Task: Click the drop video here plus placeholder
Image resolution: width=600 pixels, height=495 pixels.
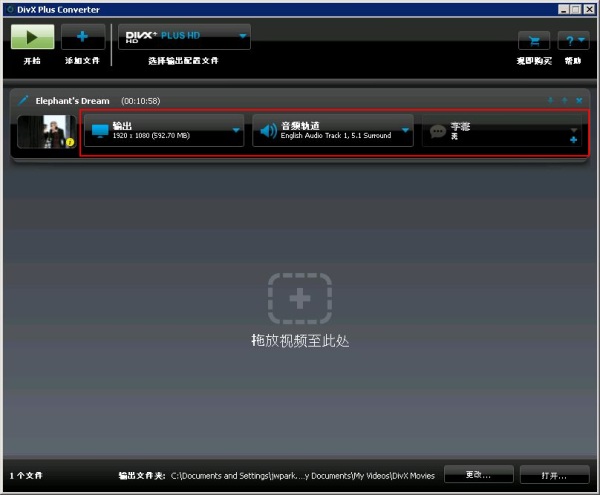Action: point(300,298)
